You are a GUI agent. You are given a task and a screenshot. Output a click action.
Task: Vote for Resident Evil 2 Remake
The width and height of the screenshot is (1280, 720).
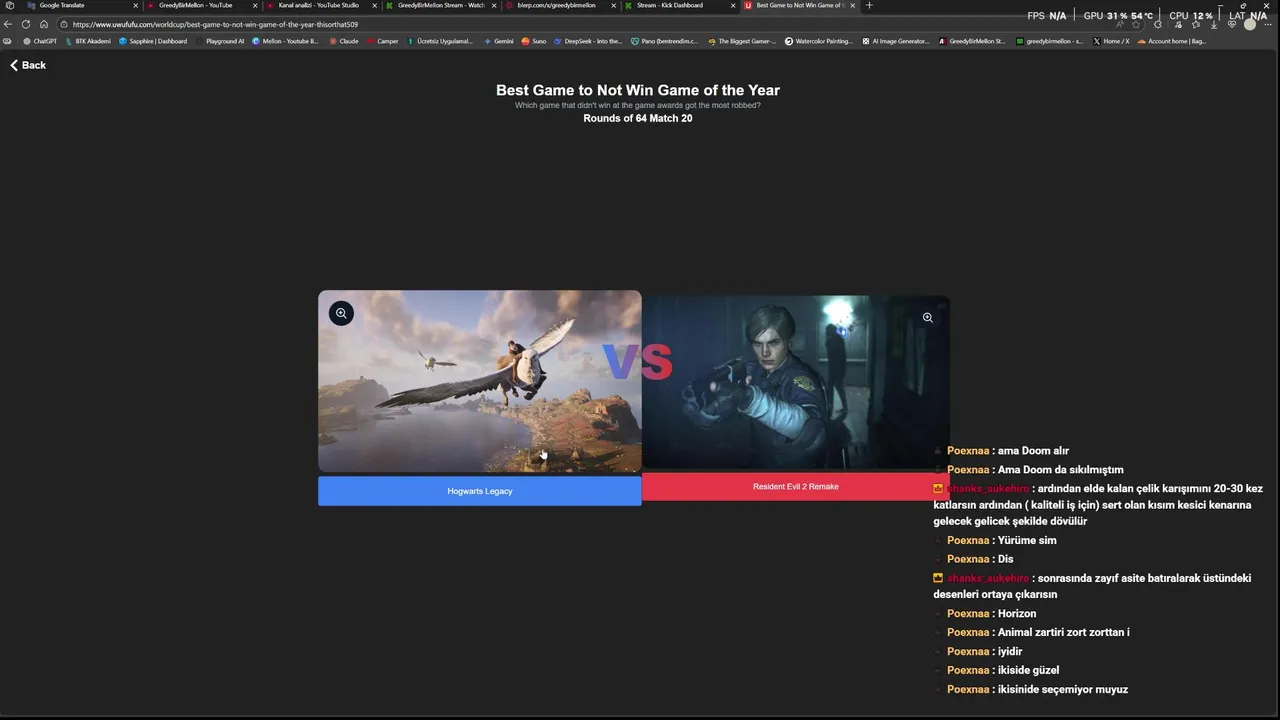coord(796,487)
